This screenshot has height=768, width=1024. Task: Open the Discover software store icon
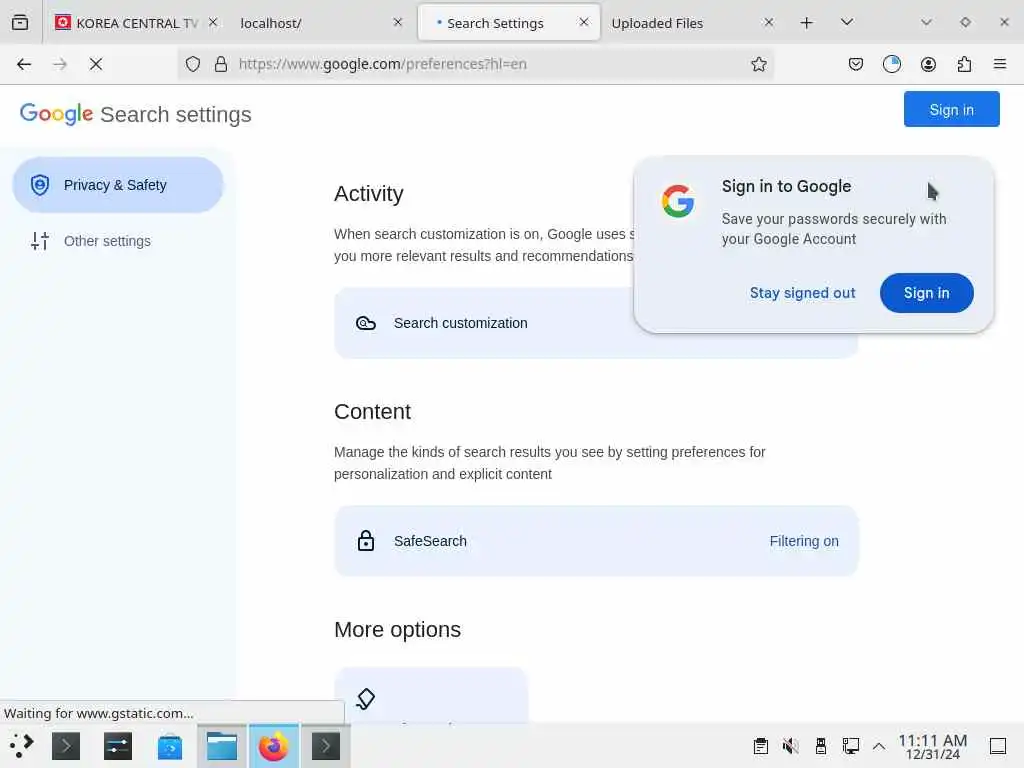point(170,746)
